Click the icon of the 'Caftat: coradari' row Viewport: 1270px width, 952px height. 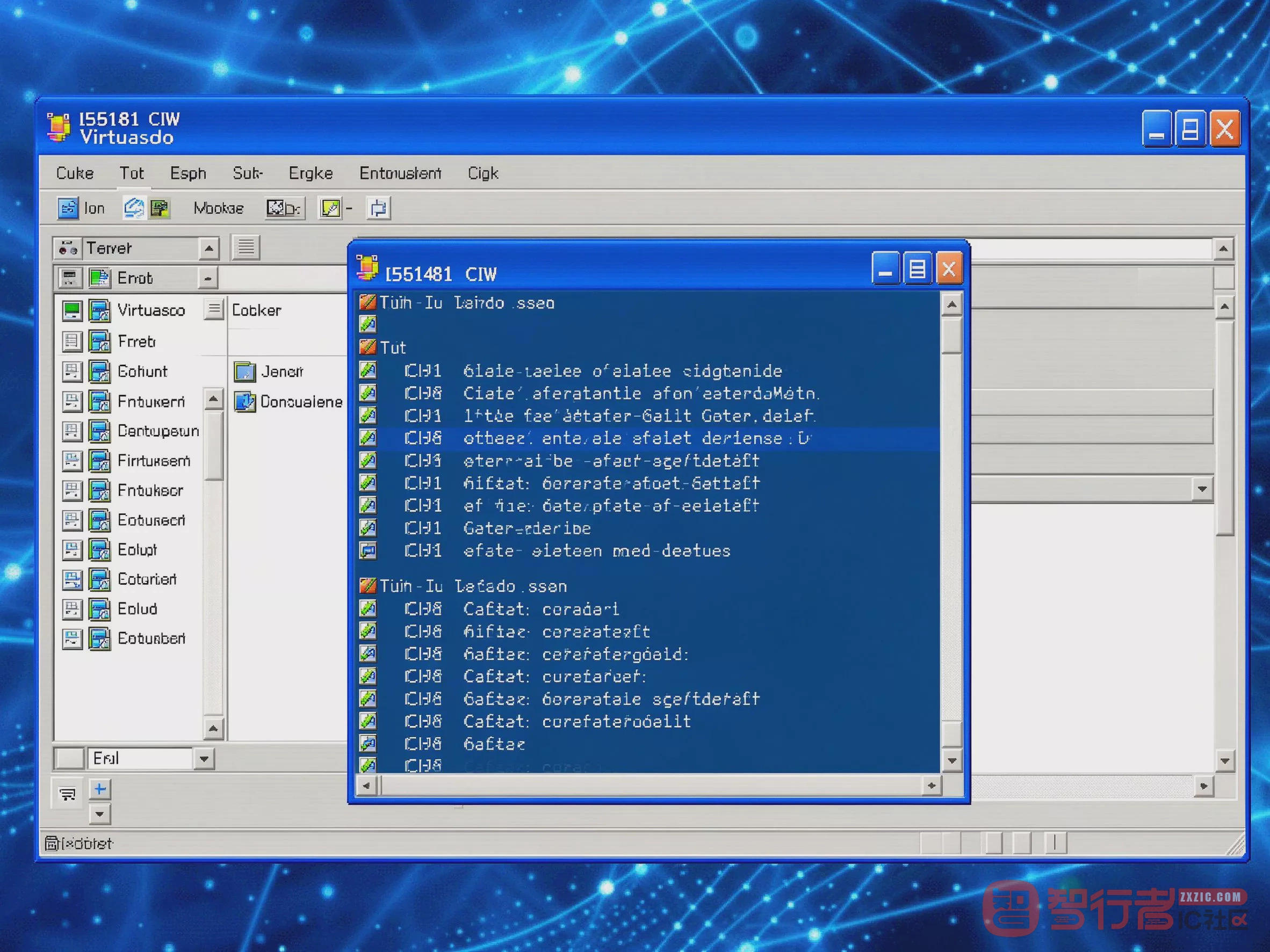(367, 608)
